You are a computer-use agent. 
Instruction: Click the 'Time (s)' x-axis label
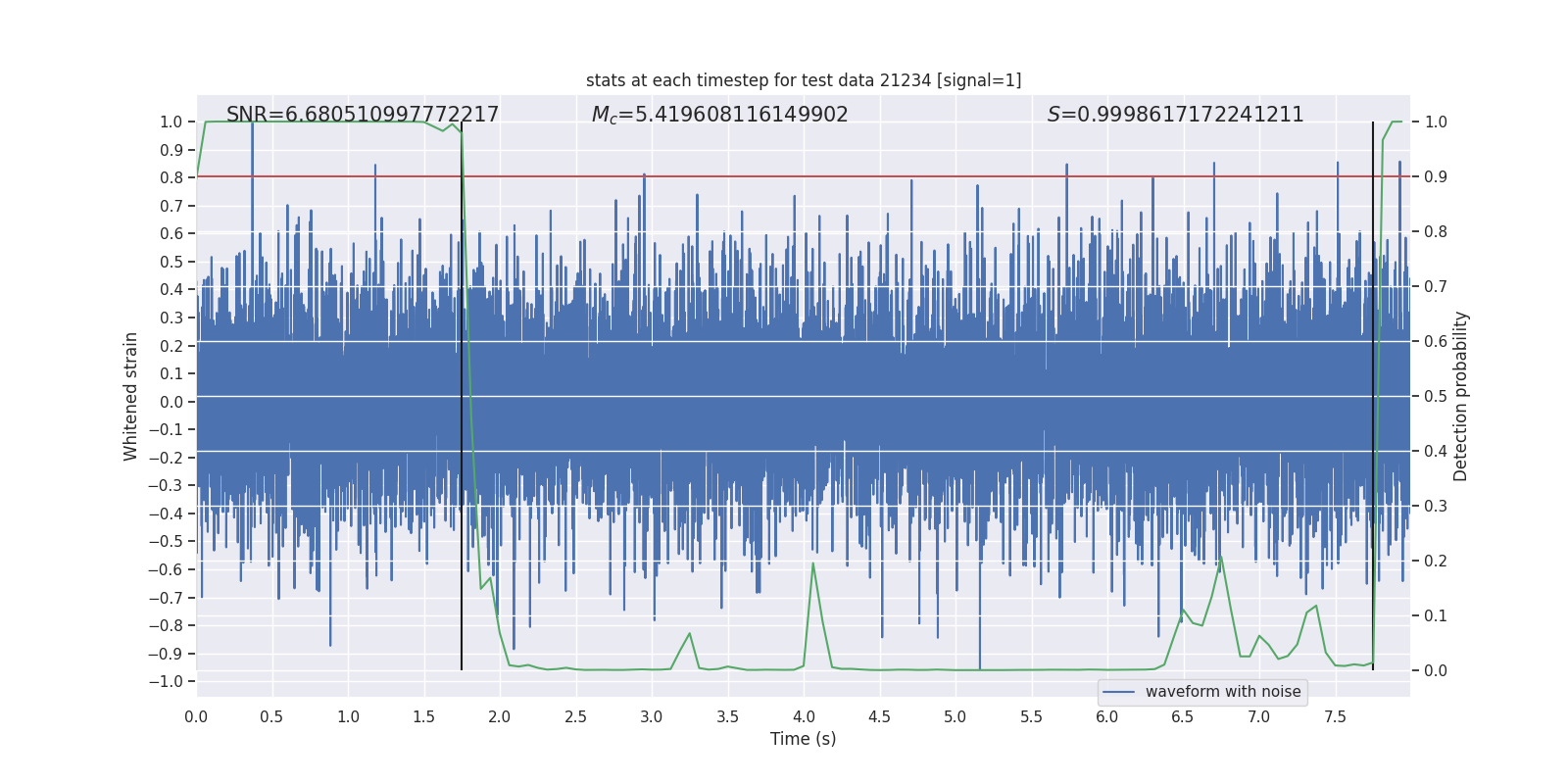click(803, 739)
